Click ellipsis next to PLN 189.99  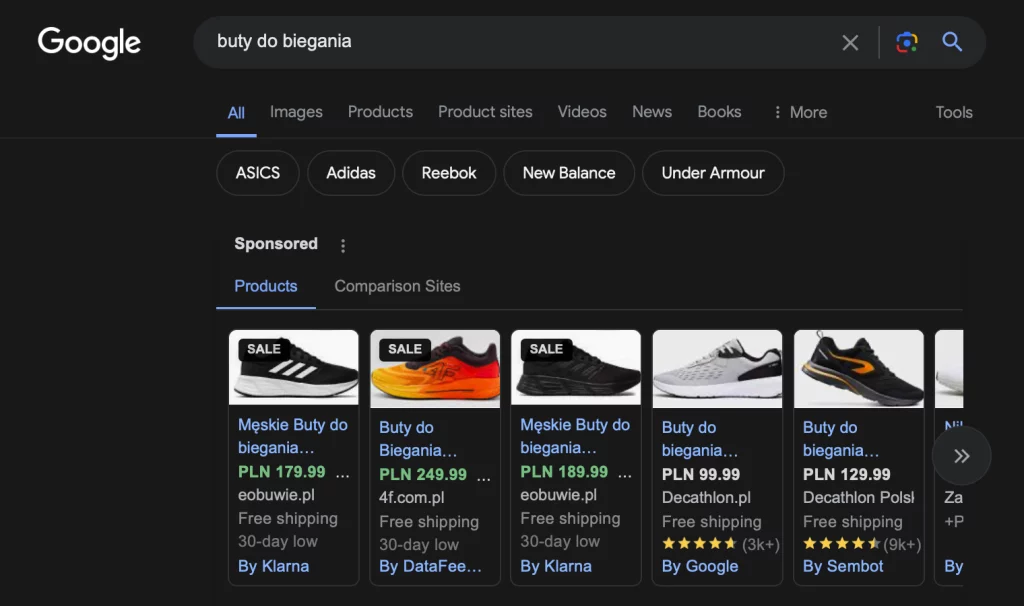(625, 473)
